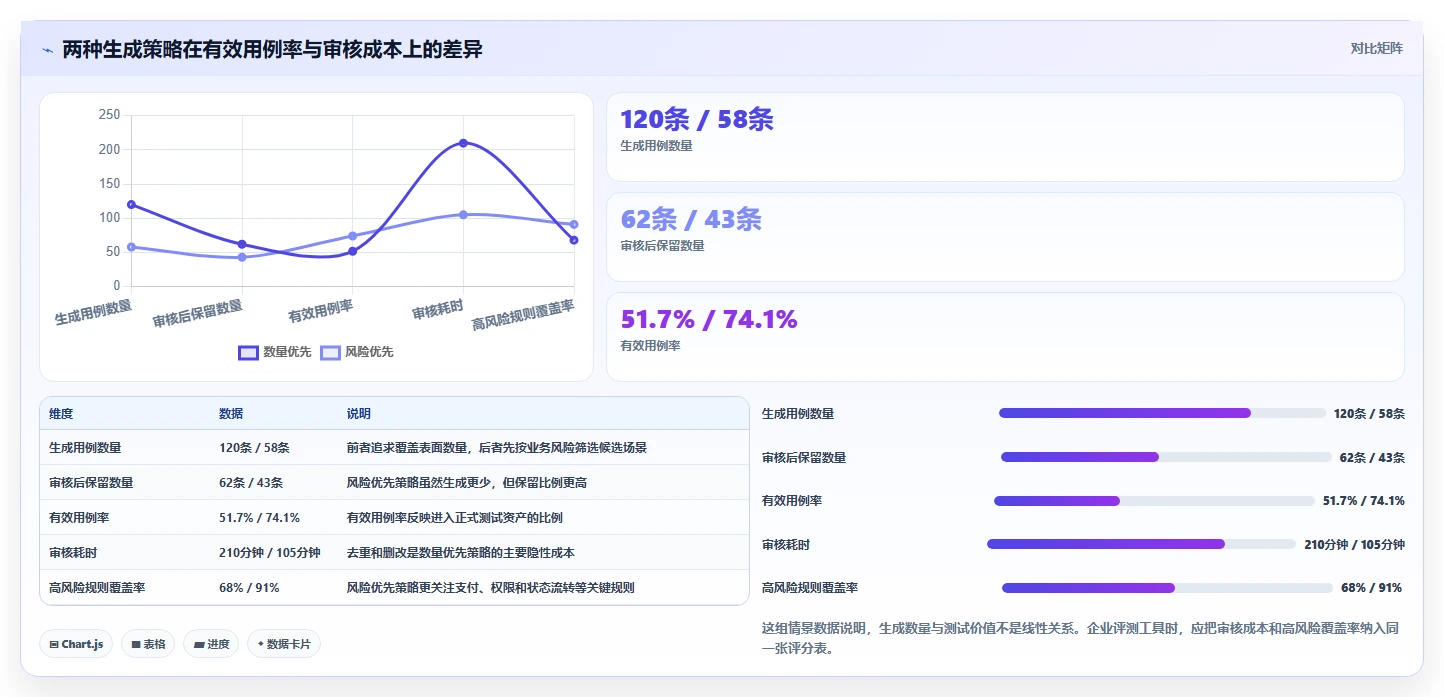
Task: Select the 120条 / 58条 data card
Action: coord(1005,137)
